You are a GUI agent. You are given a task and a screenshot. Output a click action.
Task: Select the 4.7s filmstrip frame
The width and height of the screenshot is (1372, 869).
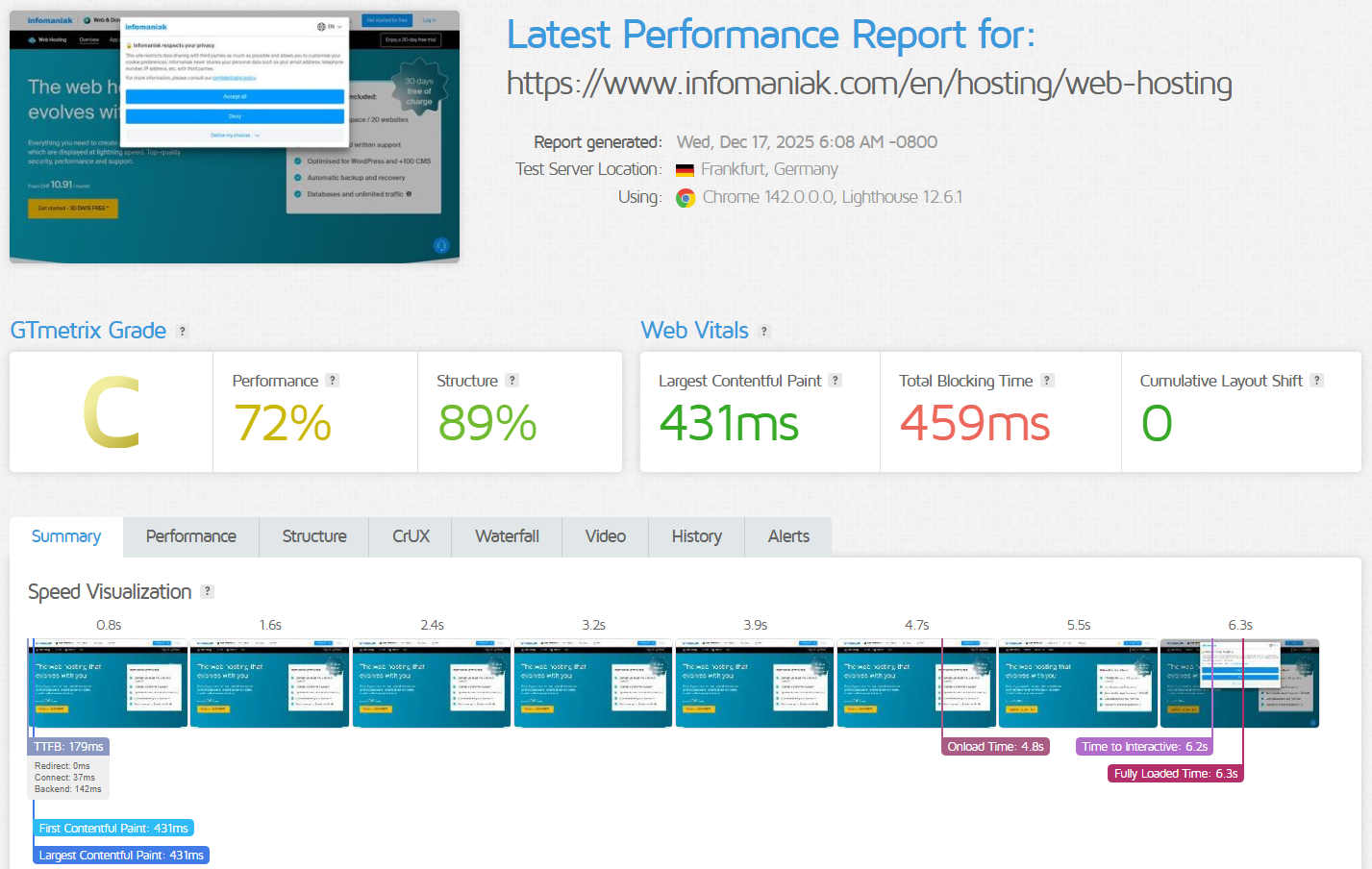[916, 683]
